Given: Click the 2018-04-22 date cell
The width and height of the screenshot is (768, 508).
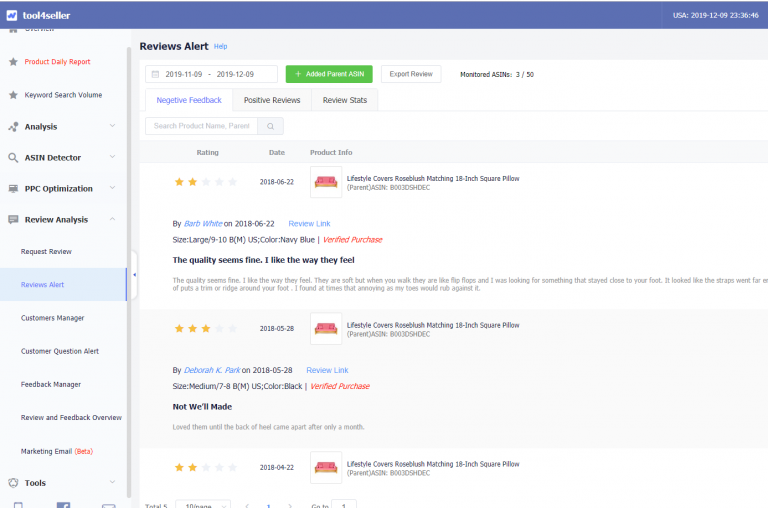Looking at the screenshot, I should pos(277,468).
